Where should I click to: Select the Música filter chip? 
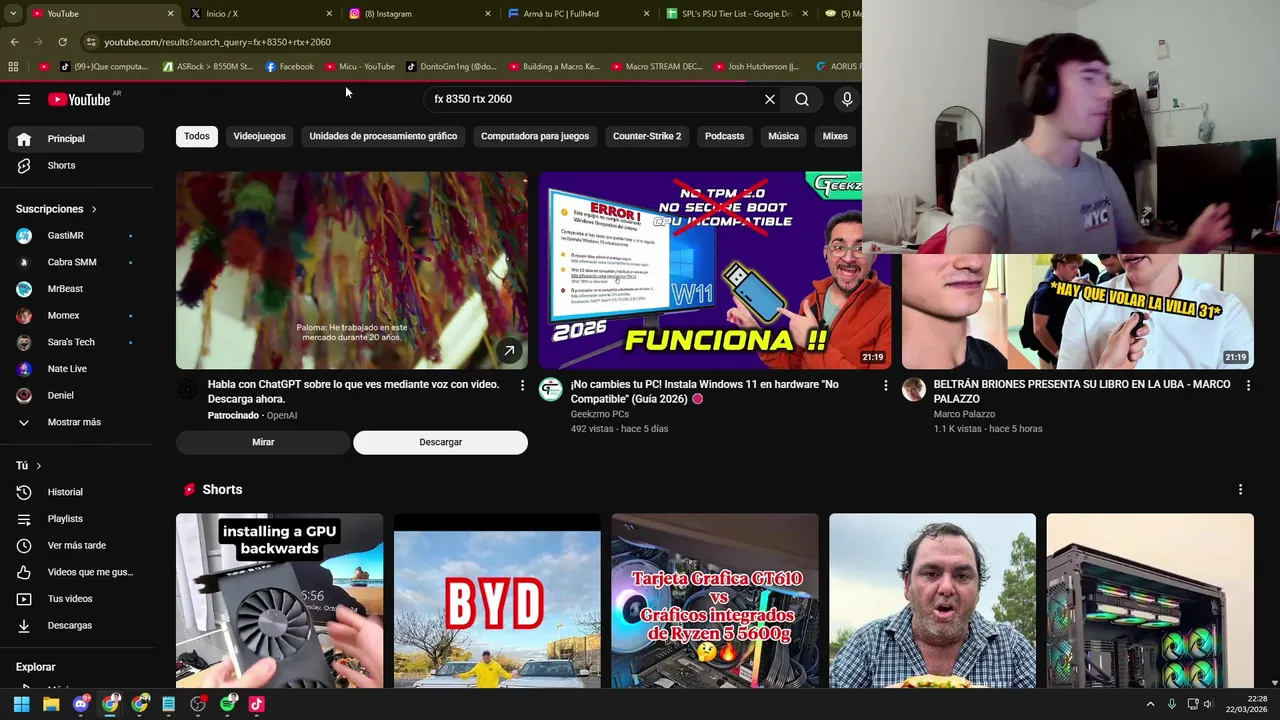coord(783,136)
